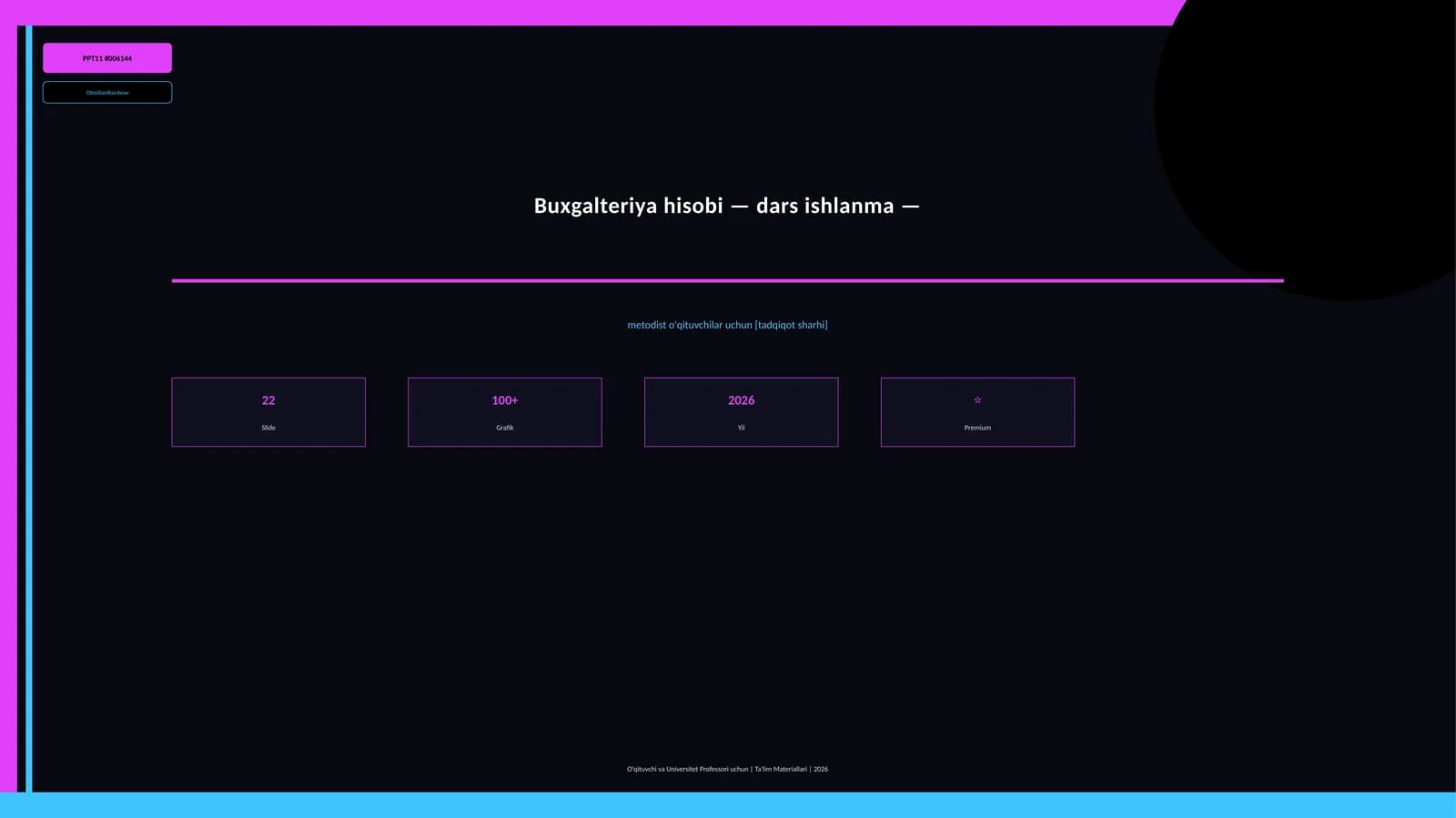1456x818 pixels.
Task: Click the Slide label under 22
Action: [268, 428]
